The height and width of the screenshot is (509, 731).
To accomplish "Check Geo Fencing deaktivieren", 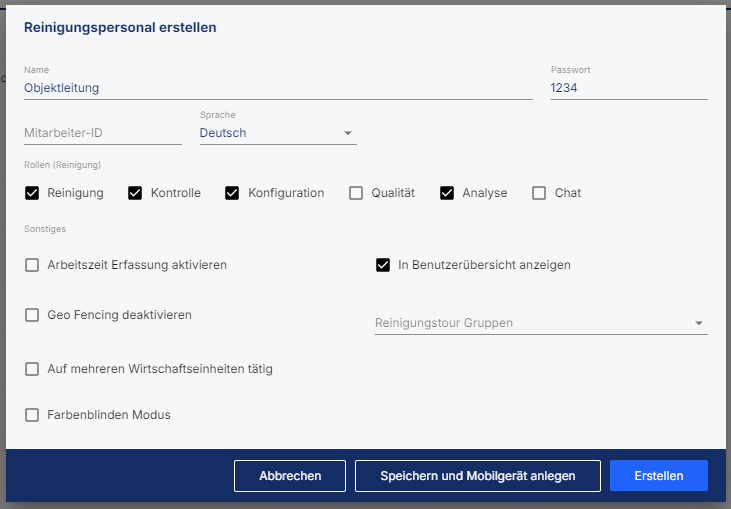I will [x=32, y=315].
